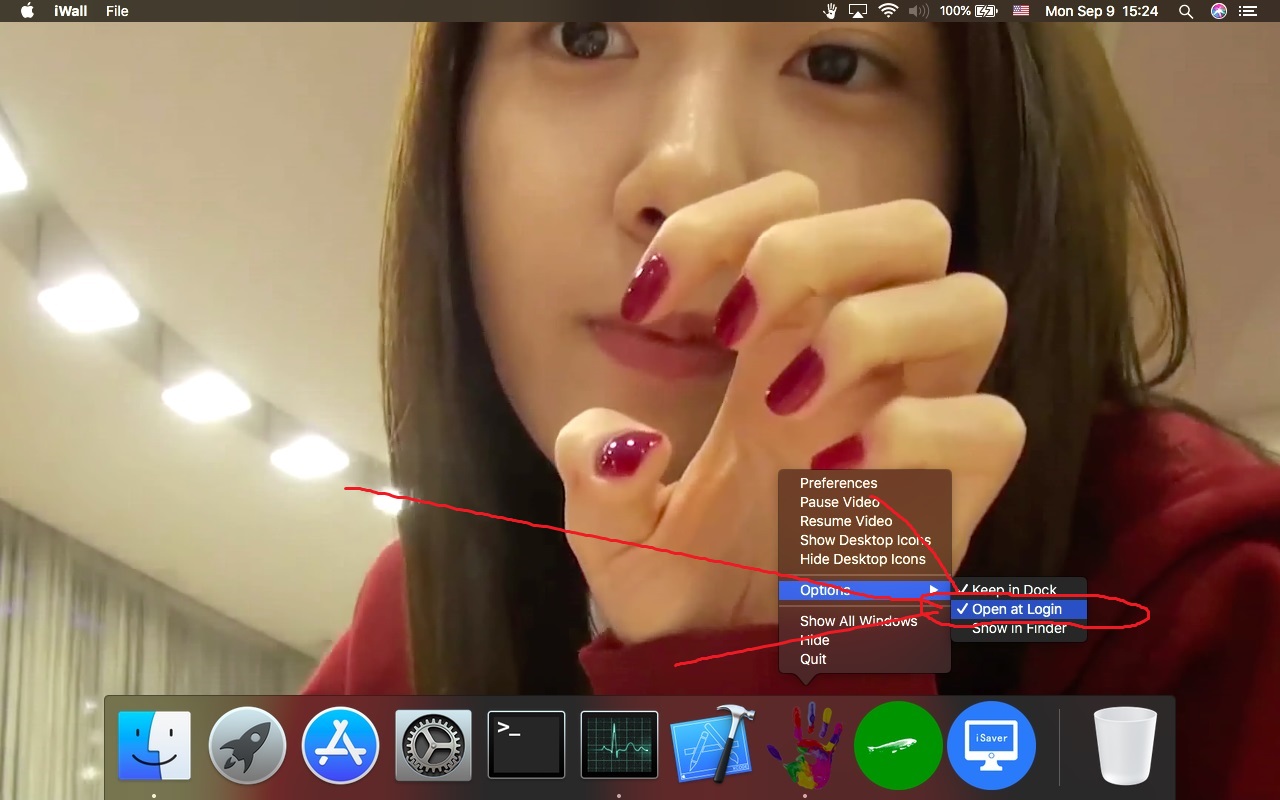Image resolution: width=1280 pixels, height=800 pixels.
Task: Choose Hide Desktop Icons
Action: (x=864, y=559)
